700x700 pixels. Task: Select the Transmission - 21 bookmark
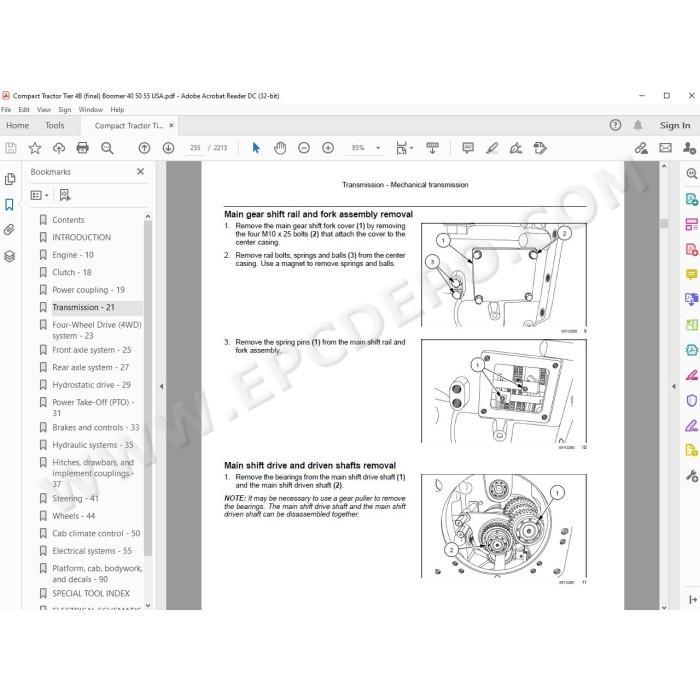tap(83, 307)
